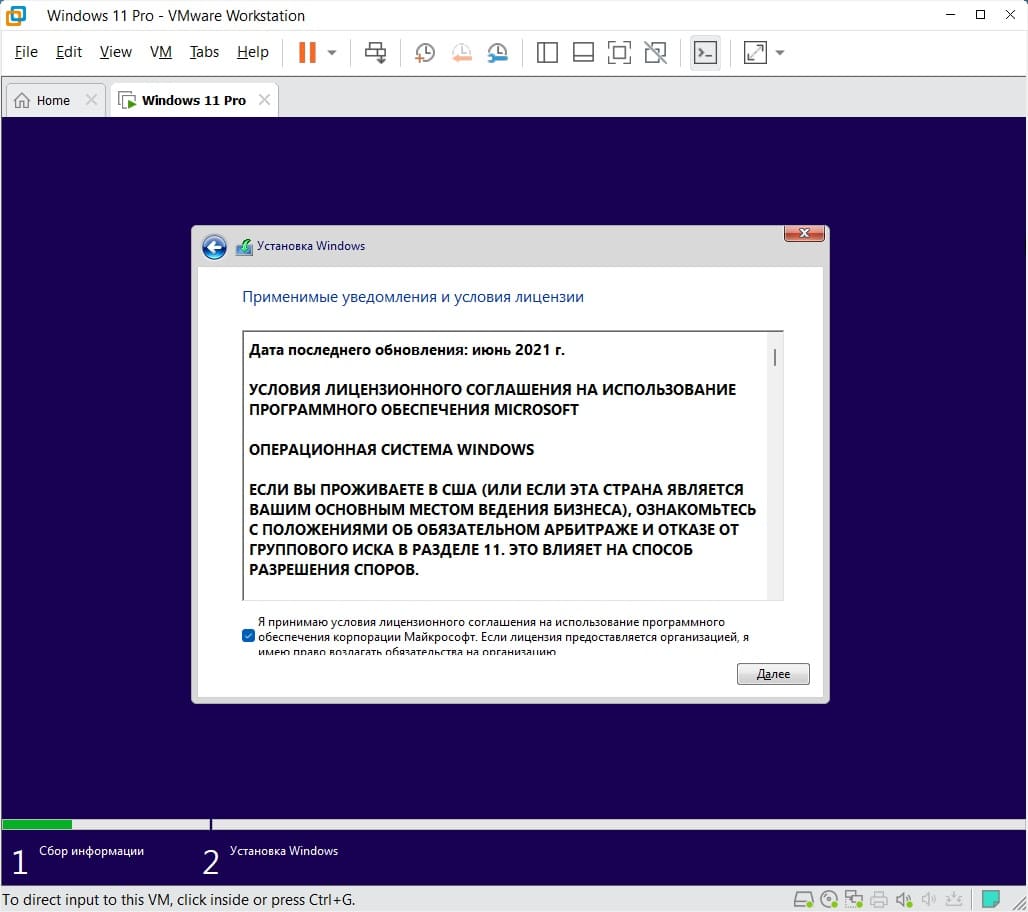Send Ctrl+Alt+Del to the virtual machine
Screen dimensions: 1028x912
pyautogui.click(x=376, y=52)
